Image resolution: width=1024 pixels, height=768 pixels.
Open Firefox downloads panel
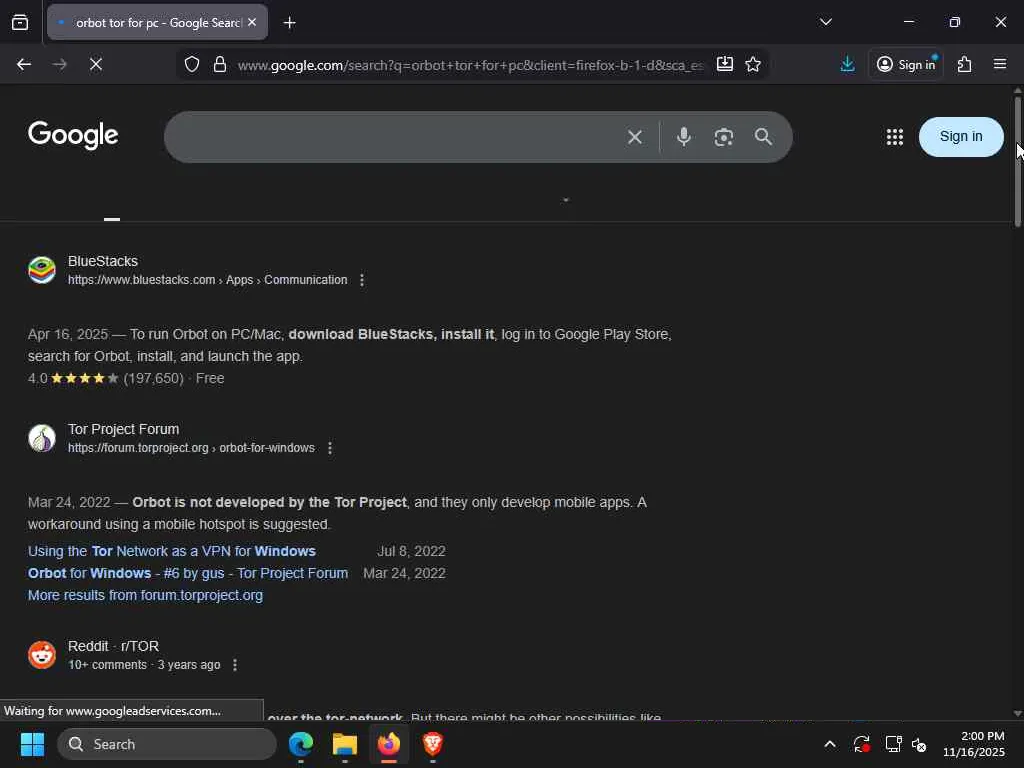[847, 64]
